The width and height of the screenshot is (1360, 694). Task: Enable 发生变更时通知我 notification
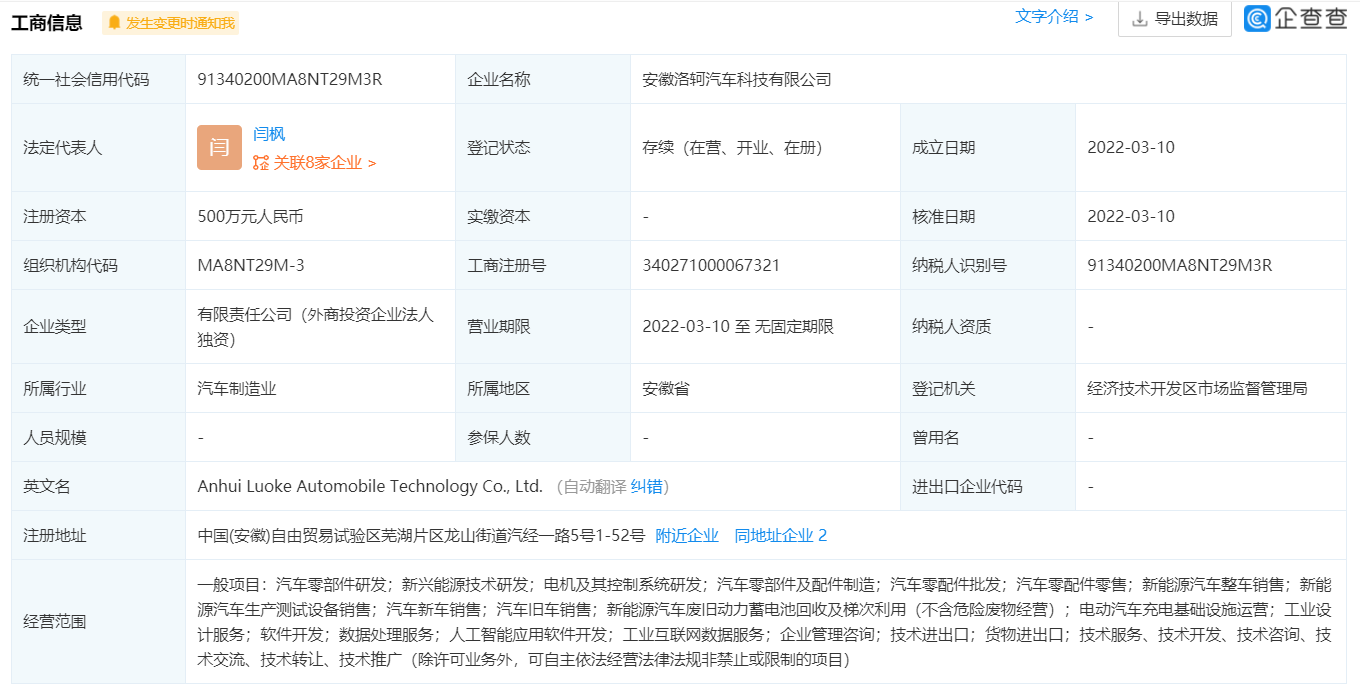tap(171, 23)
